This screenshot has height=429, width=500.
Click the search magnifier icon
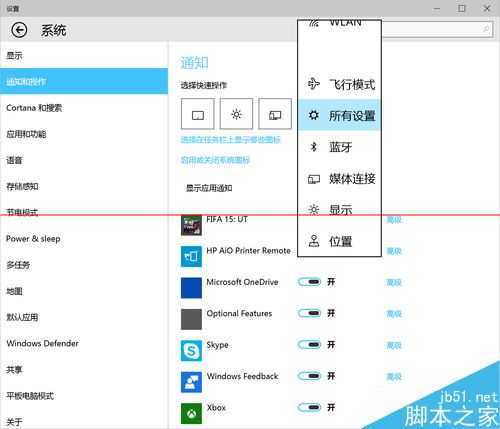pos(486,29)
